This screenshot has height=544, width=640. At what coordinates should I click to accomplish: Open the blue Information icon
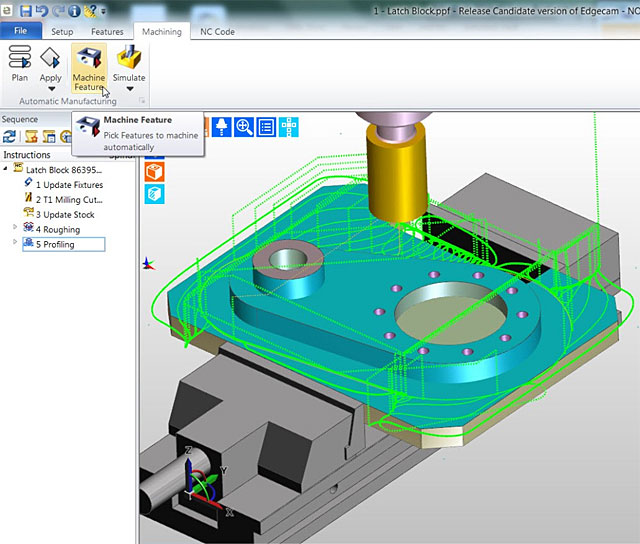(74, 11)
